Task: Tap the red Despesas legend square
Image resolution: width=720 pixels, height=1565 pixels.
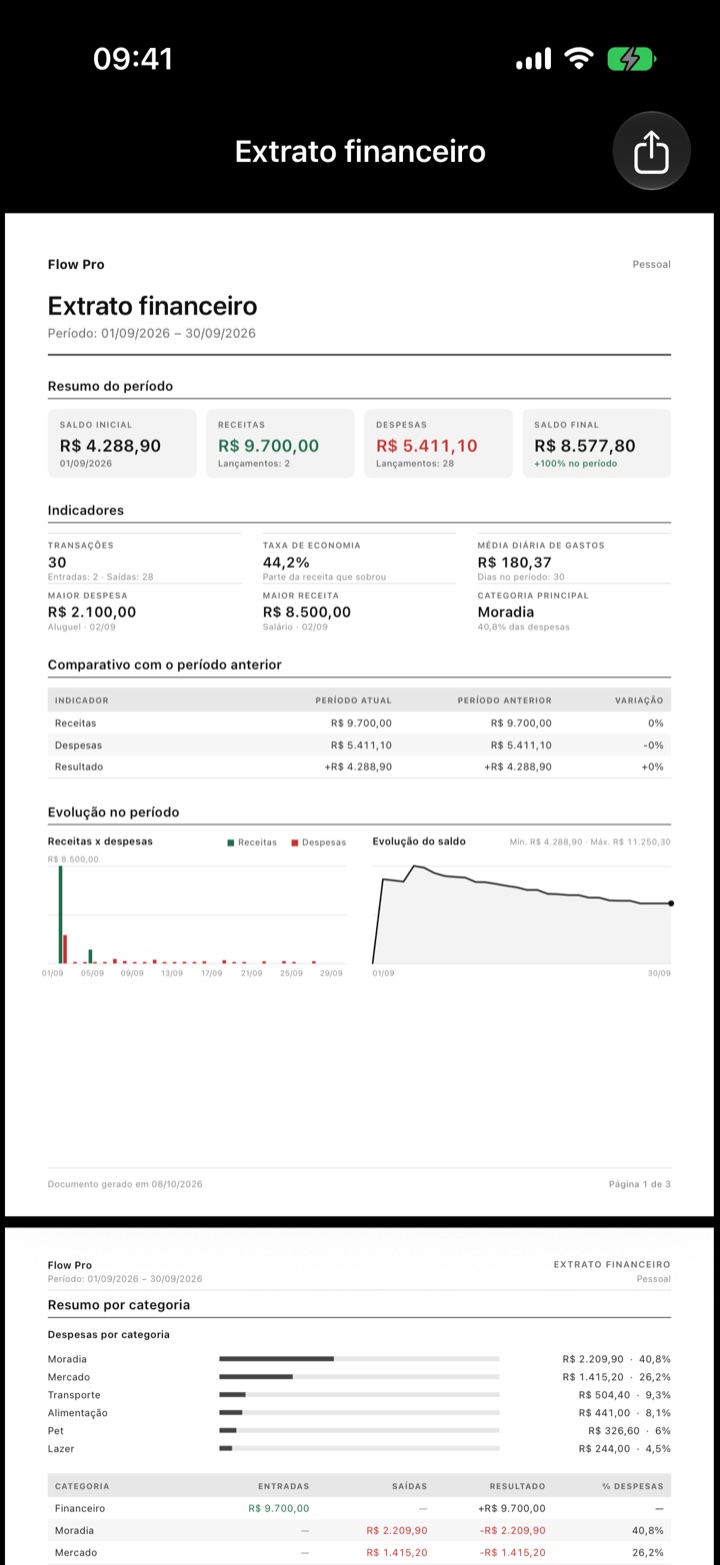Action: (295, 843)
